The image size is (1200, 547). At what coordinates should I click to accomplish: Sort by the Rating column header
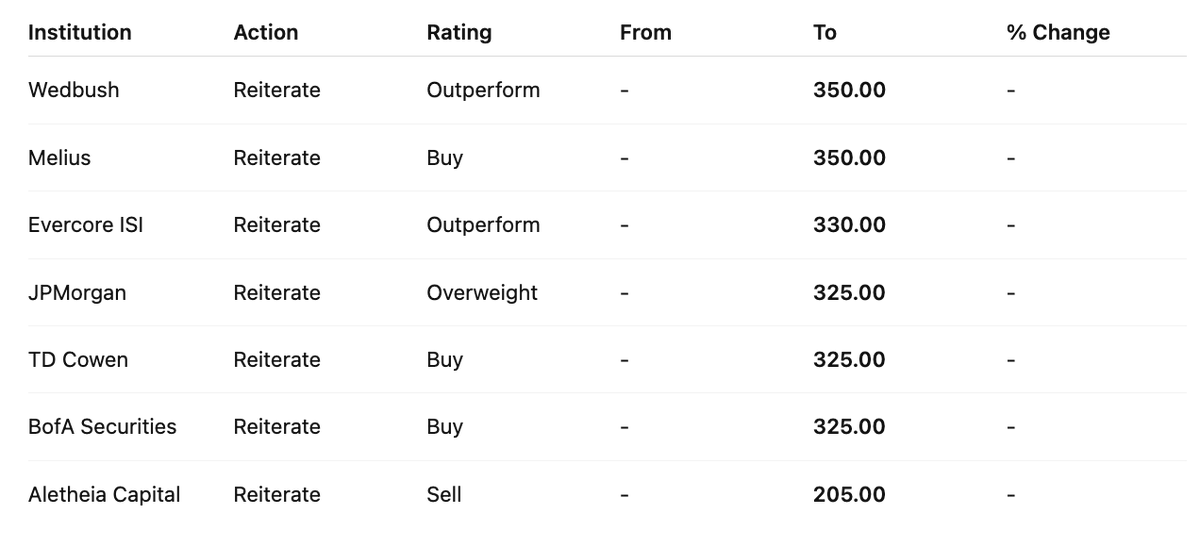[x=459, y=32]
